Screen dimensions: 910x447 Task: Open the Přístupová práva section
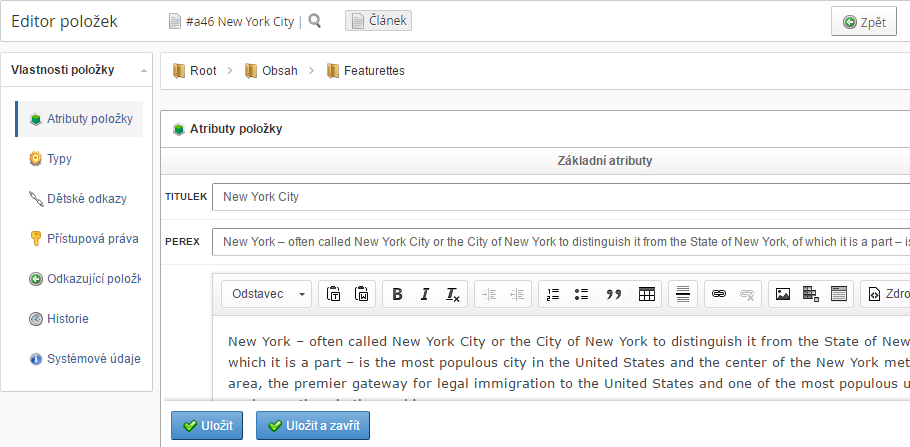coord(84,239)
